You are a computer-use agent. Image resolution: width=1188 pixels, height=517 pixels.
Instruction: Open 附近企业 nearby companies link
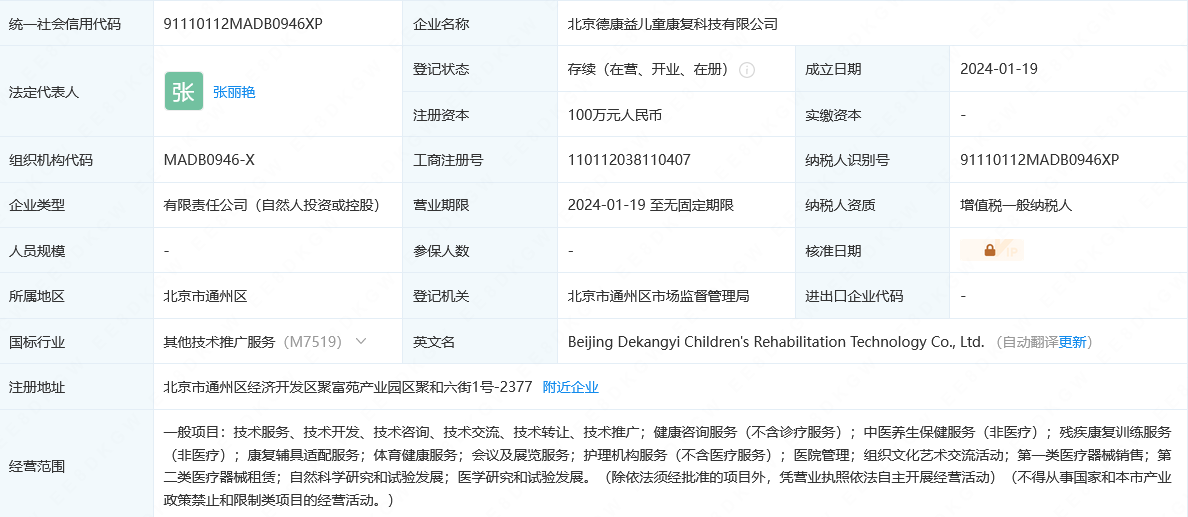coord(571,387)
